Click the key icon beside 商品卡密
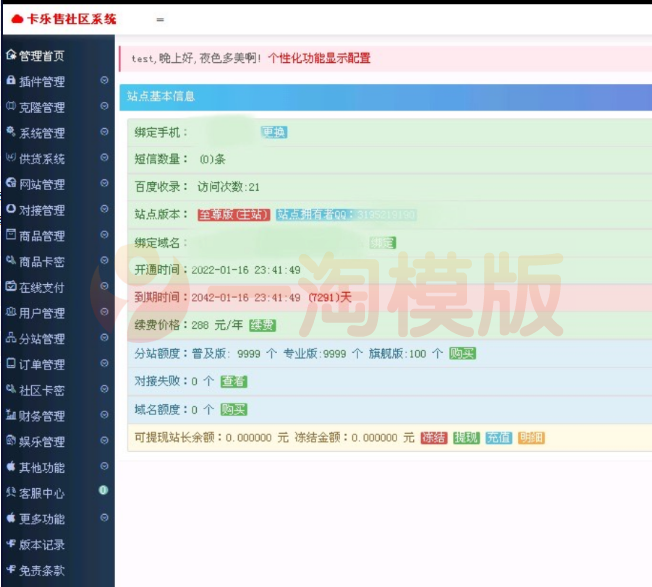The height and width of the screenshot is (587, 652). tap(11, 260)
